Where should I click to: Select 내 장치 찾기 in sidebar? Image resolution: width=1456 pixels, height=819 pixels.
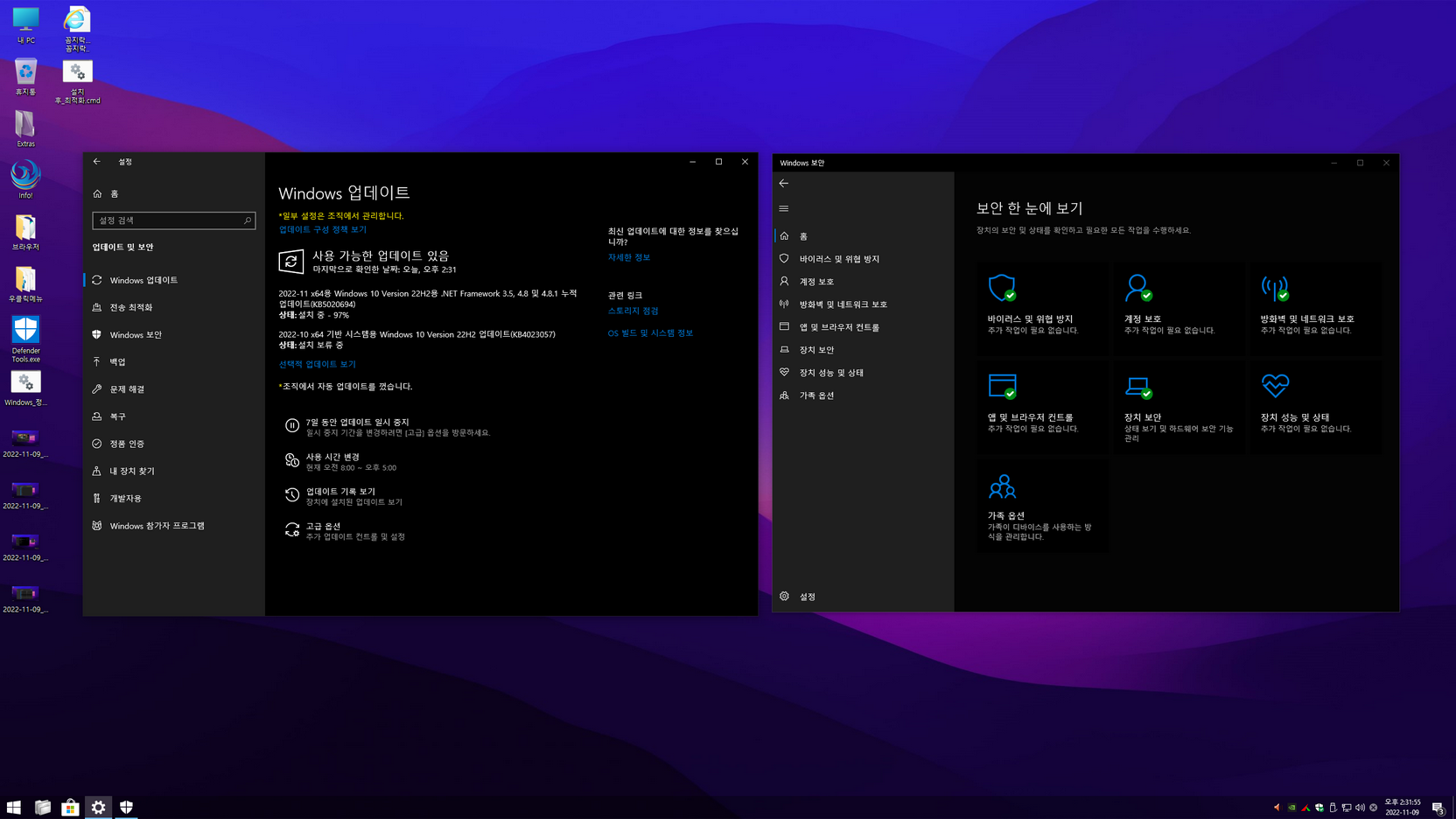coord(174,471)
